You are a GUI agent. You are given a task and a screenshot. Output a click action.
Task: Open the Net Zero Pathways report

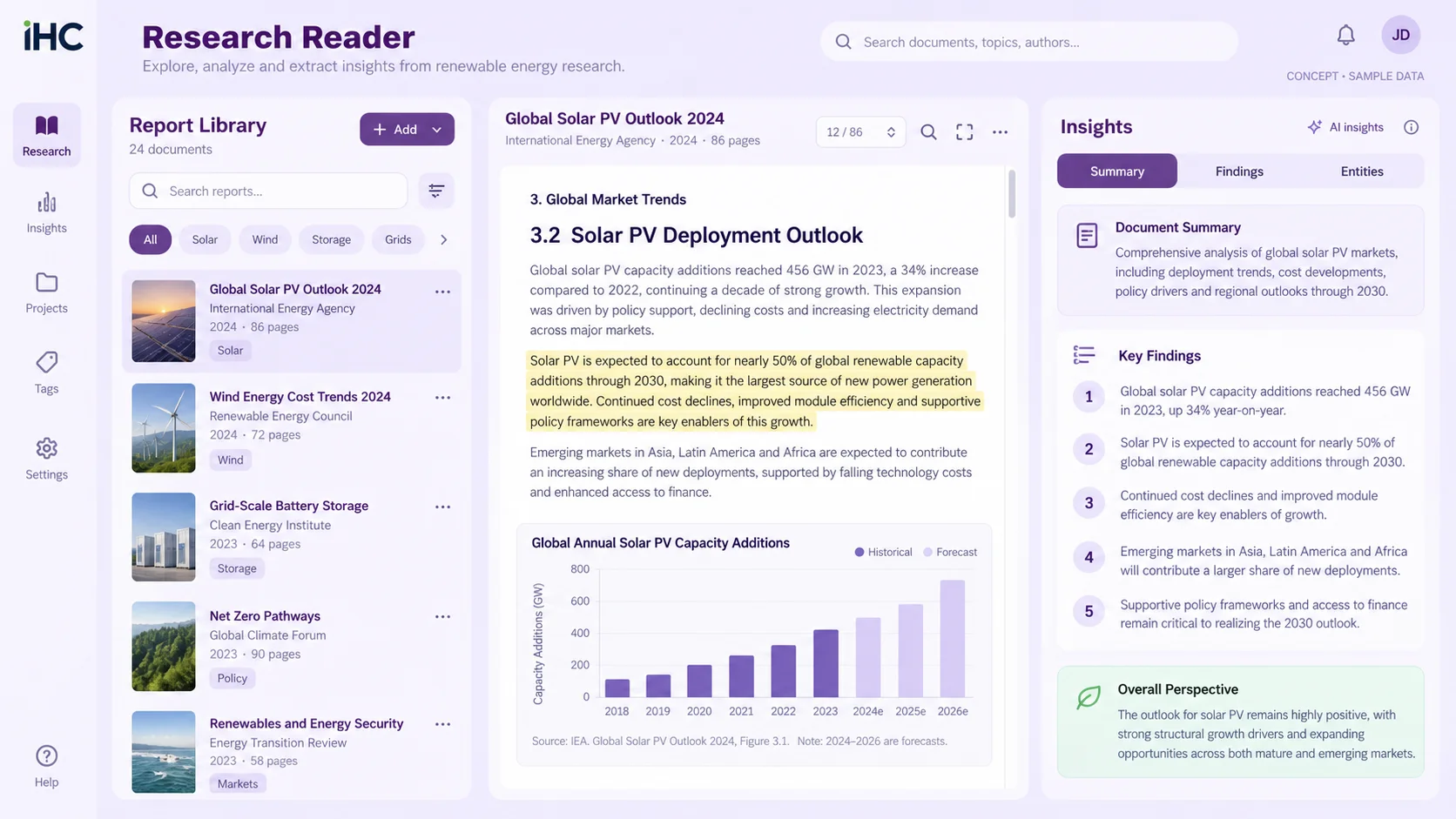(x=292, y=647)
